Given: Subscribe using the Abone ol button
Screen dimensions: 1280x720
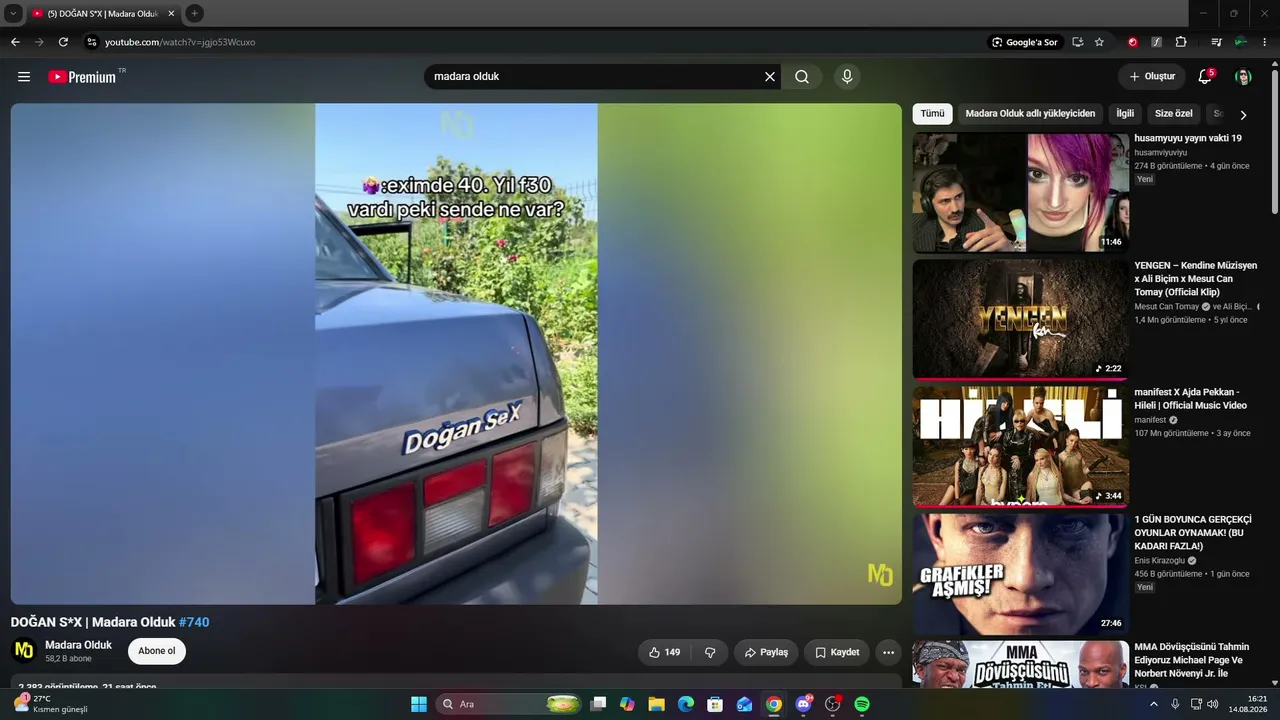Looking at the screenshot, I should (x=157, y=651).
